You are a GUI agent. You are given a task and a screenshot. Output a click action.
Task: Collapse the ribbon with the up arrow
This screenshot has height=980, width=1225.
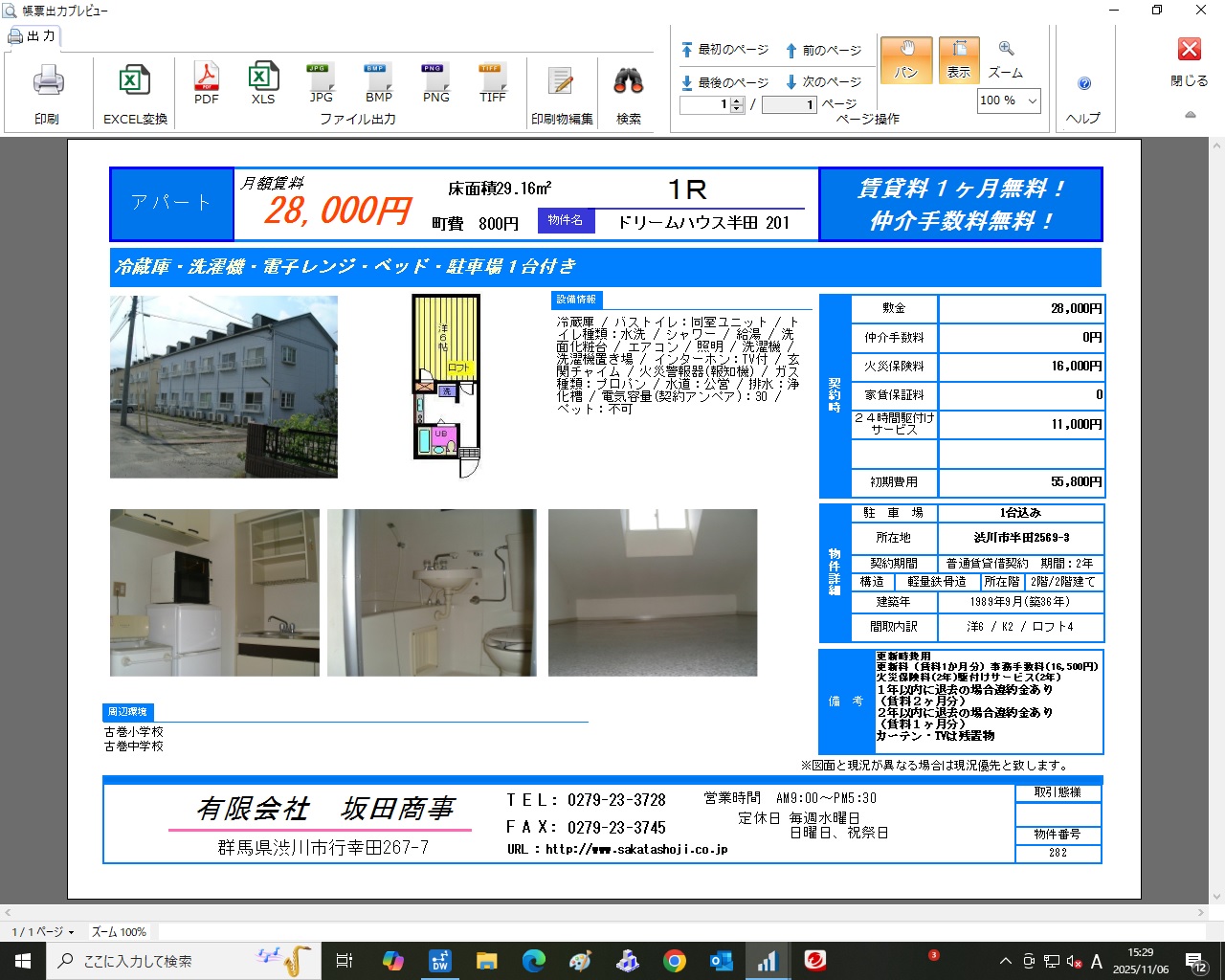click(x=1191, y=115)
